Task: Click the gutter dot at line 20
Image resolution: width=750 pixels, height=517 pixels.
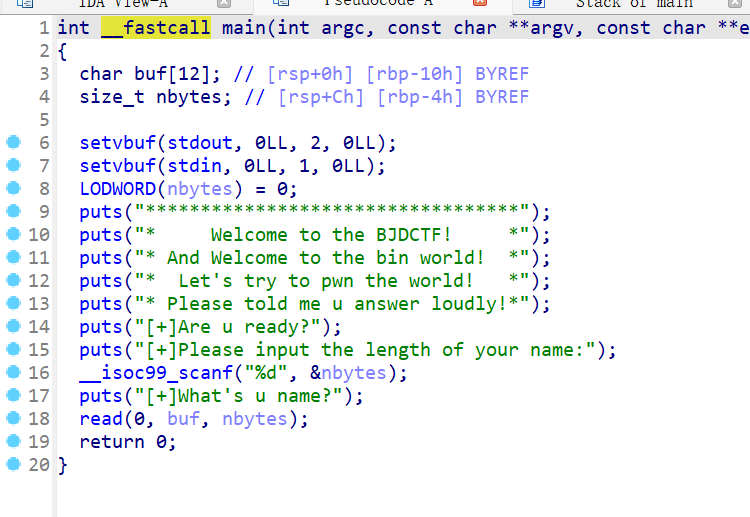Action: [x=12, y=465]
